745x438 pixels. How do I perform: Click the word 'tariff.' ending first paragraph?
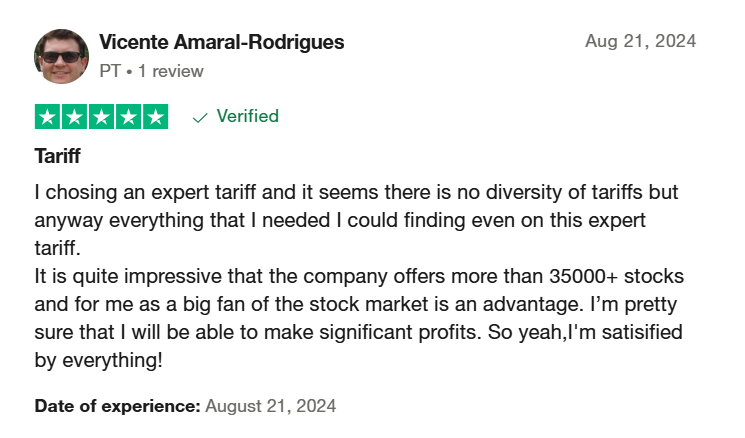point(57,248)
